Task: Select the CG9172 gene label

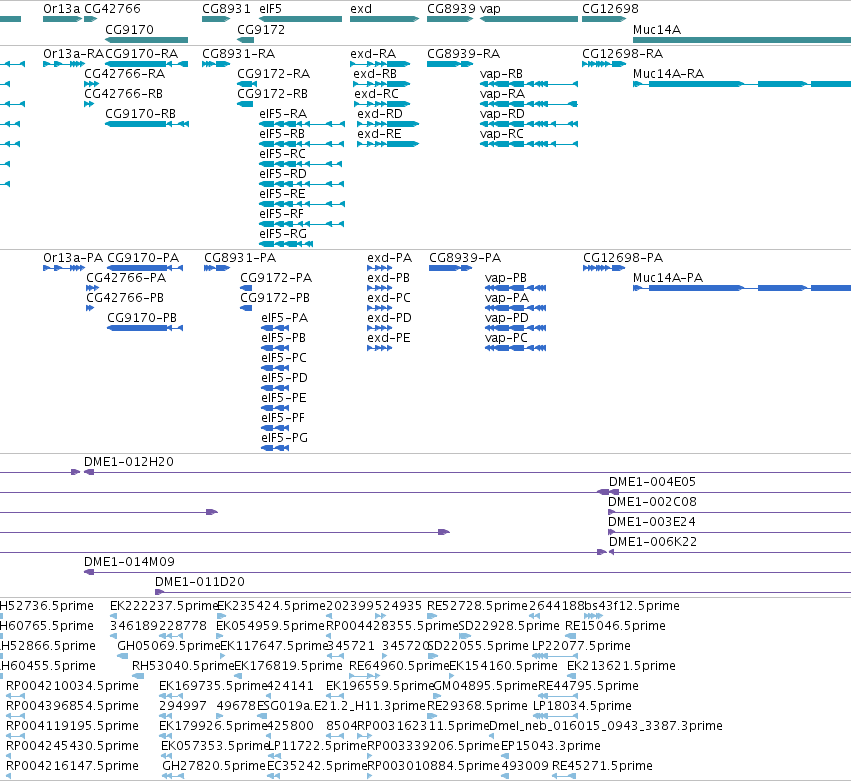Action: (x=261, y=29)
